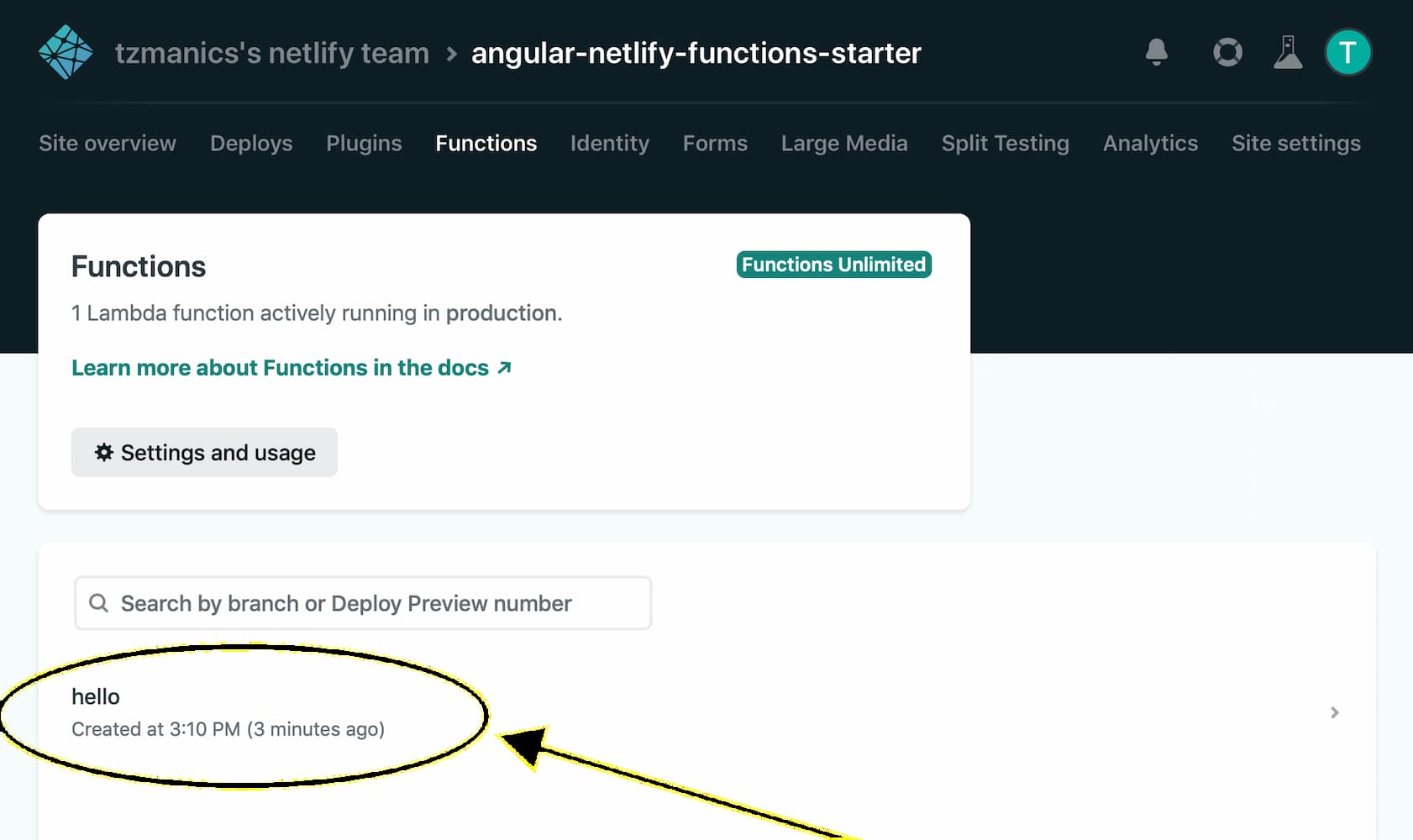Click the external link arrow beside docs link

pyautogui.click(x=504, y=366)
